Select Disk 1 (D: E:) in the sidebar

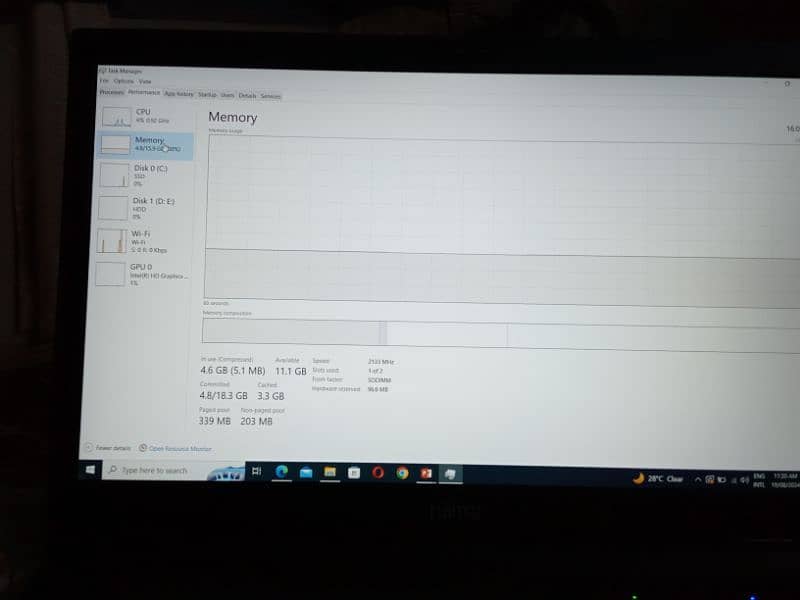[144, 208]
